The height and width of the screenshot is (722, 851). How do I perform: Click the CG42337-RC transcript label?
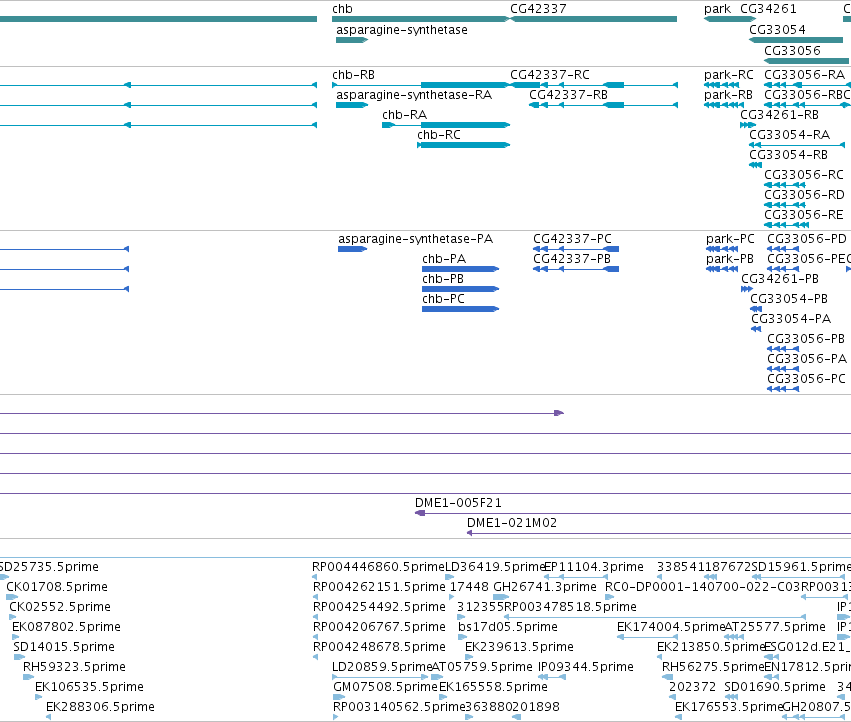tap(550, 75)
